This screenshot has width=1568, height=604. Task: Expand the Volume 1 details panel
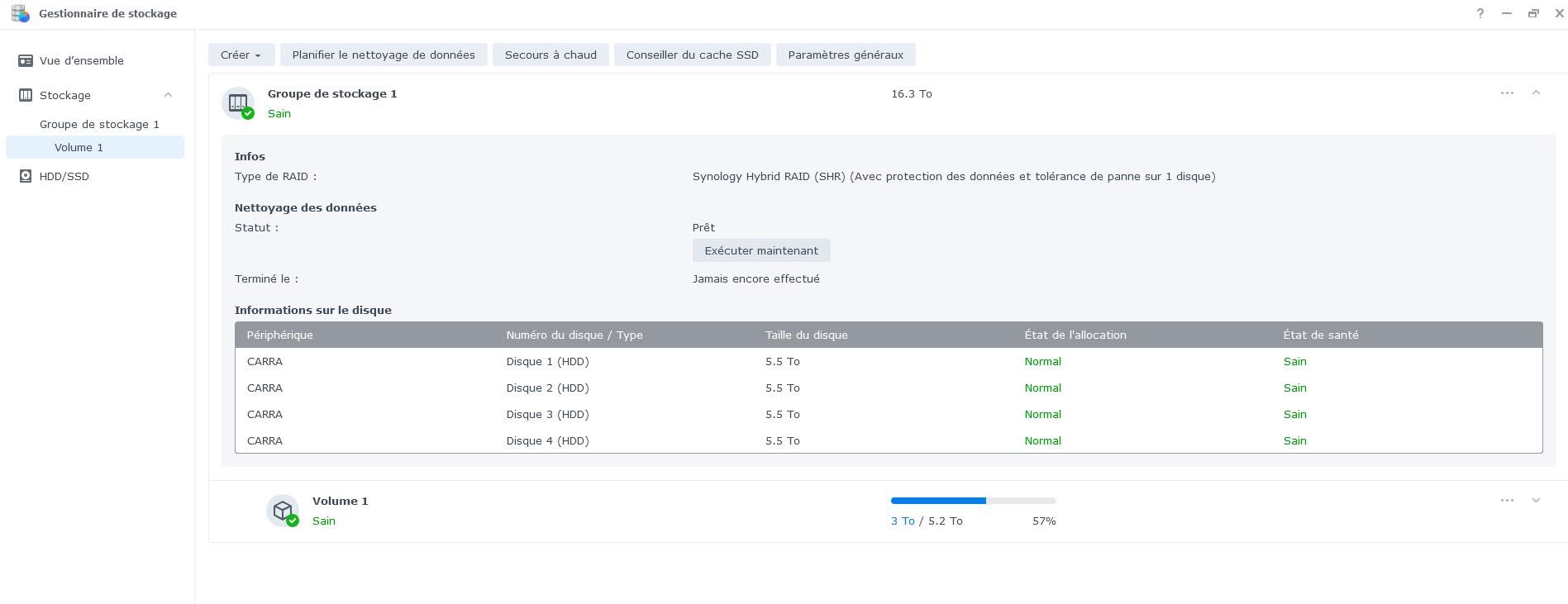point(1536,501)
